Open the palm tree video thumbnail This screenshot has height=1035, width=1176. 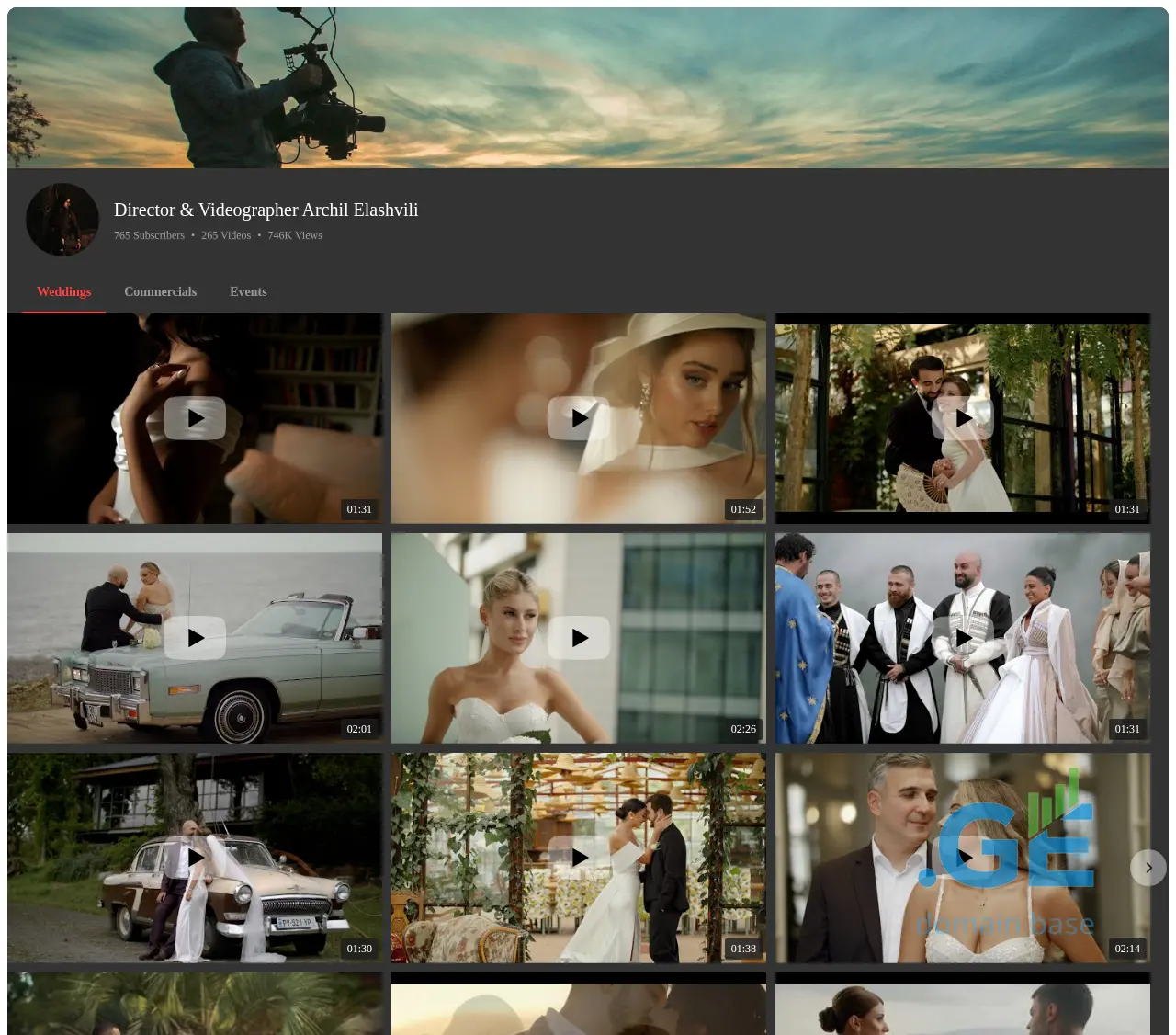[x=195, y=1004]
